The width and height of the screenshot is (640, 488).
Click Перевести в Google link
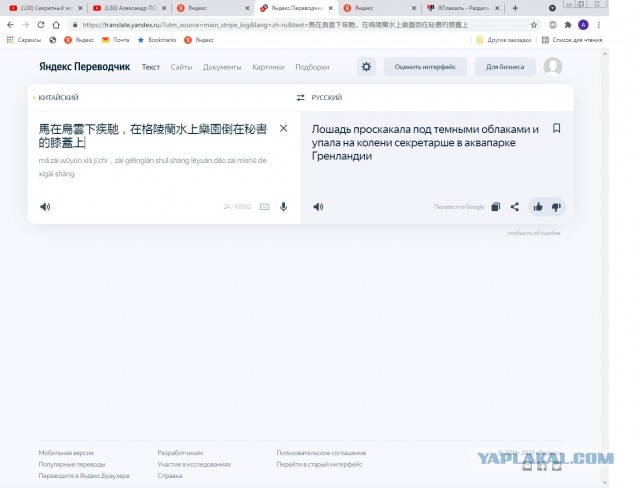coord(459,207)
